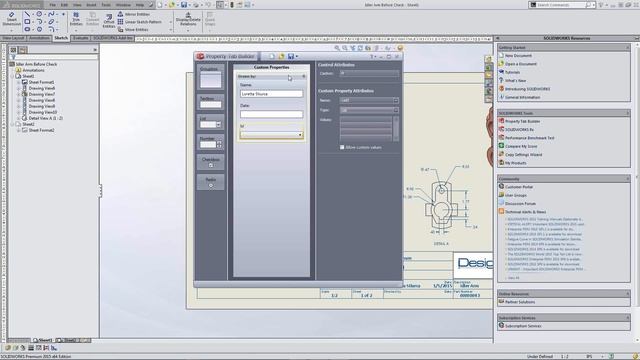Collapse the Drawn by groupbox

[x=303, y=76]
